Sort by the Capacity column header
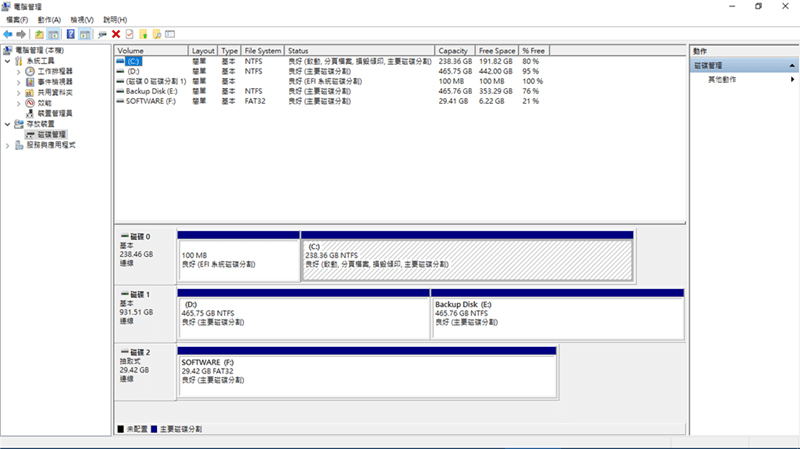 click(x=455, y=51)
